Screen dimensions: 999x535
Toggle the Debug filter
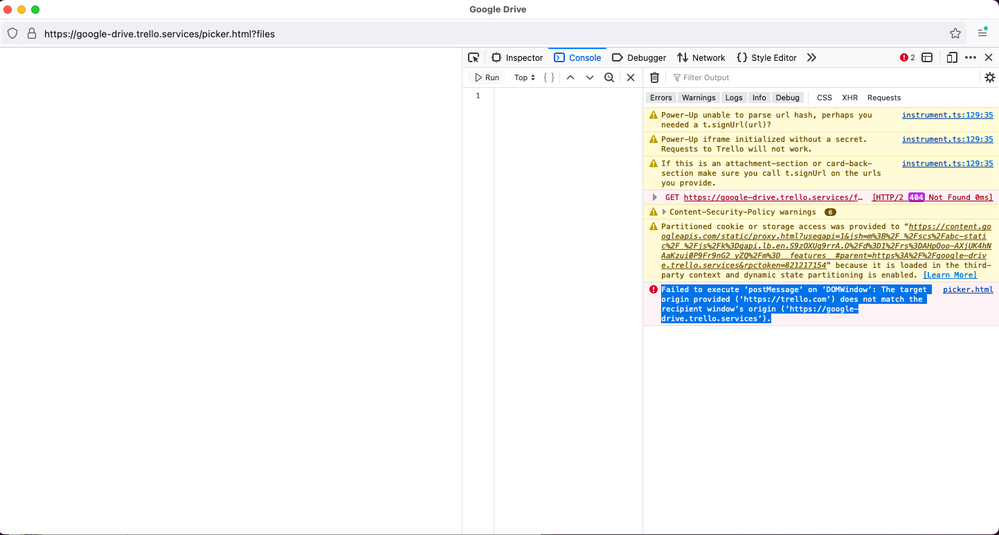[787, 97]
